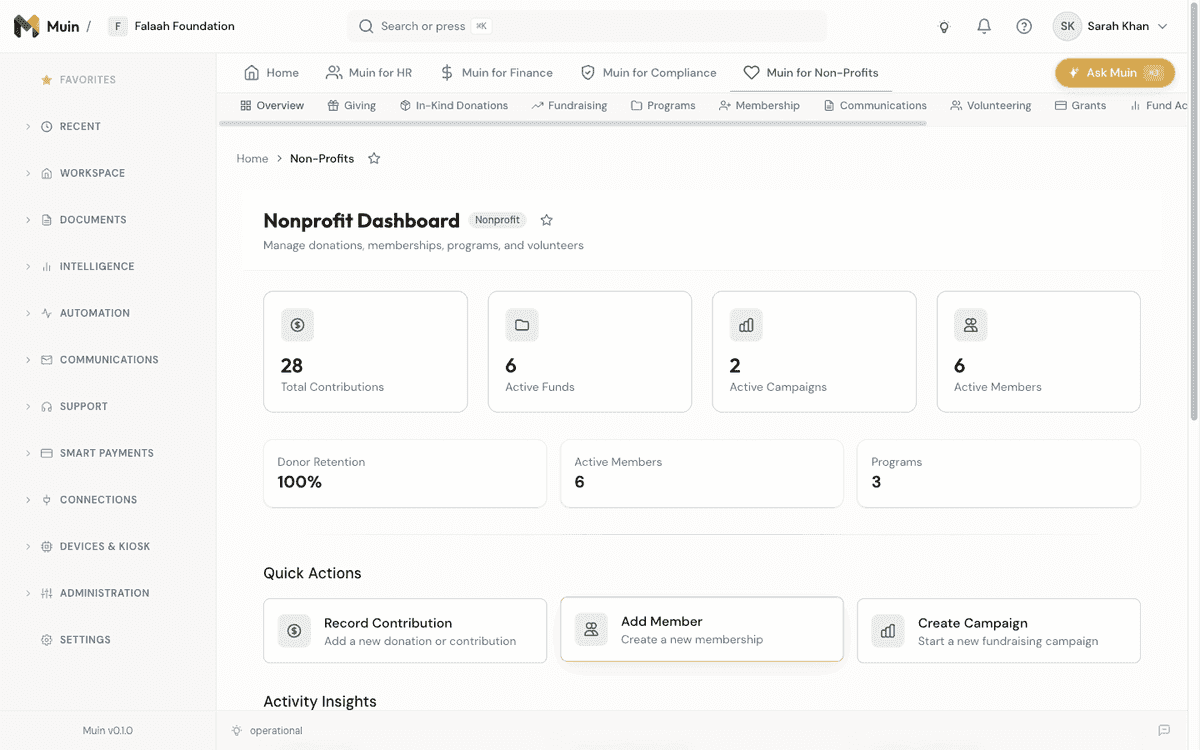Switch to Muin for Finance tab
The image size is (1200, 750).
(496, 72)
